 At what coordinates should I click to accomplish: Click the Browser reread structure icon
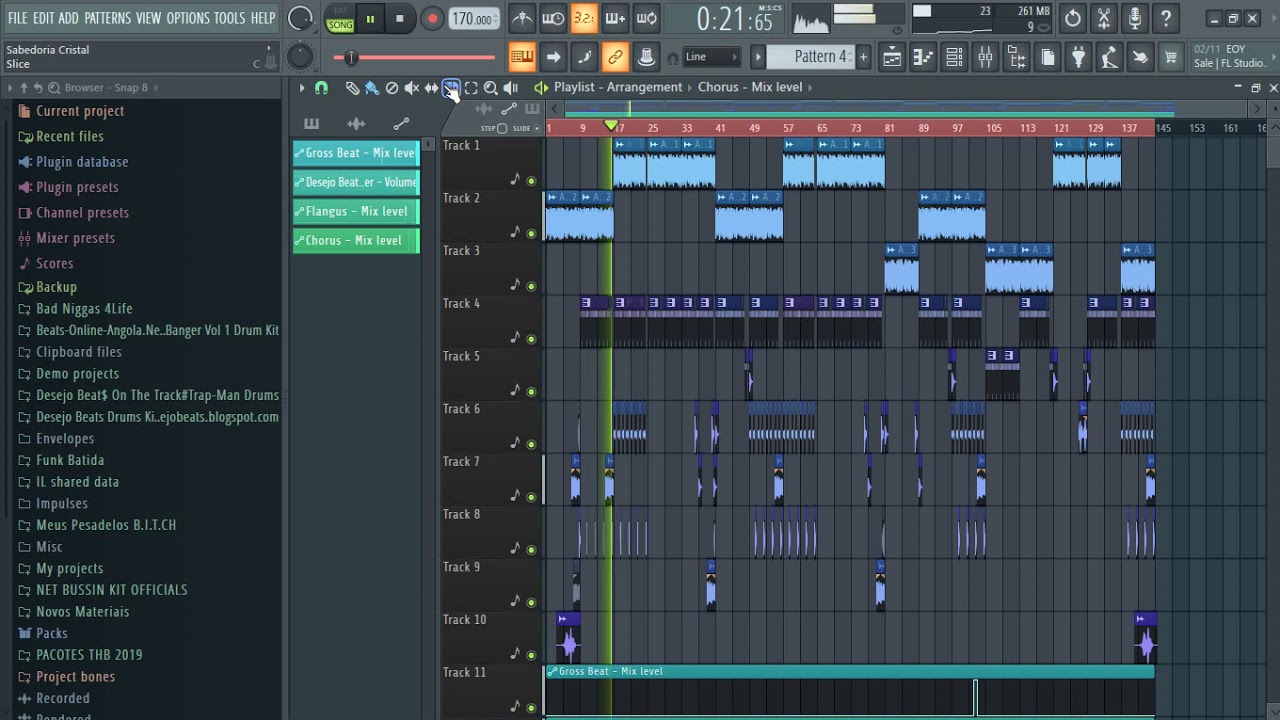(39, 88)
